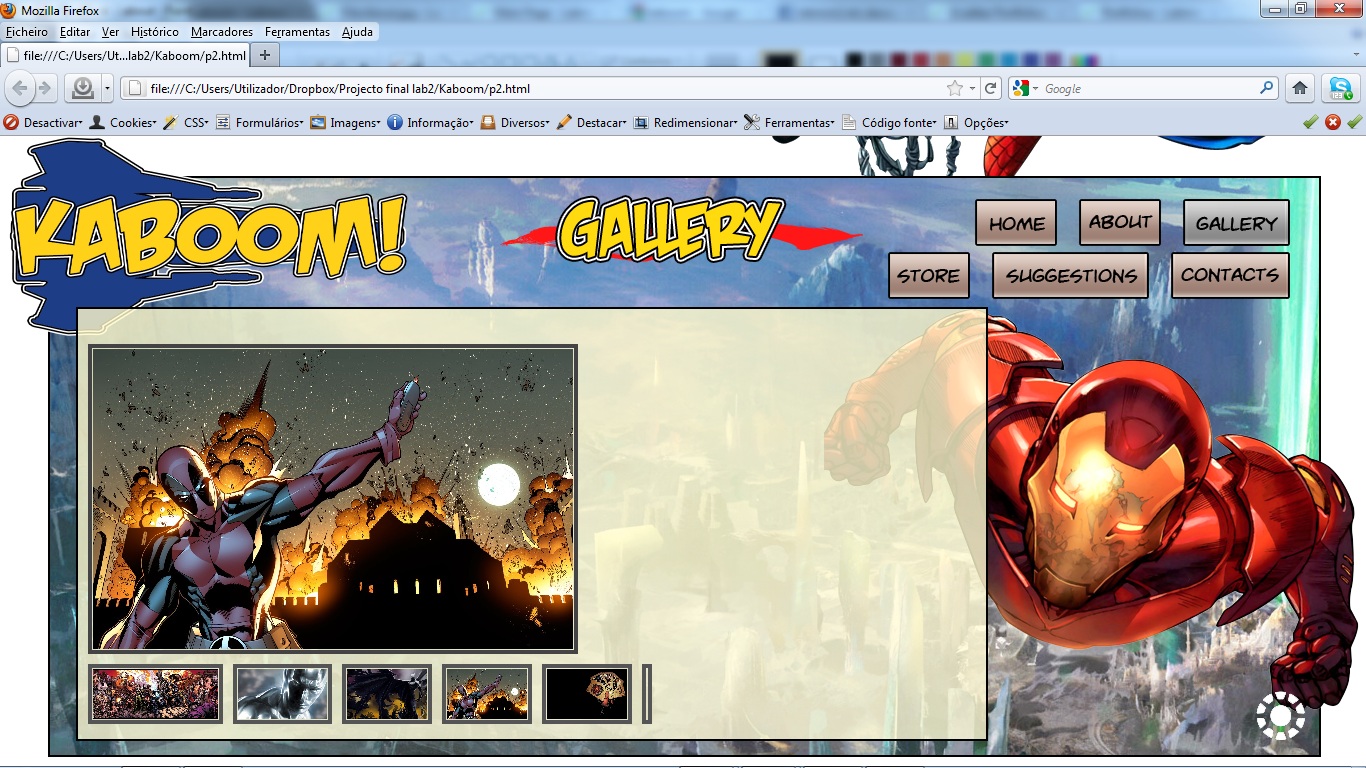Screen dimensions: 1366x768
Task: Click the address bar URL field
Action: 540,89
